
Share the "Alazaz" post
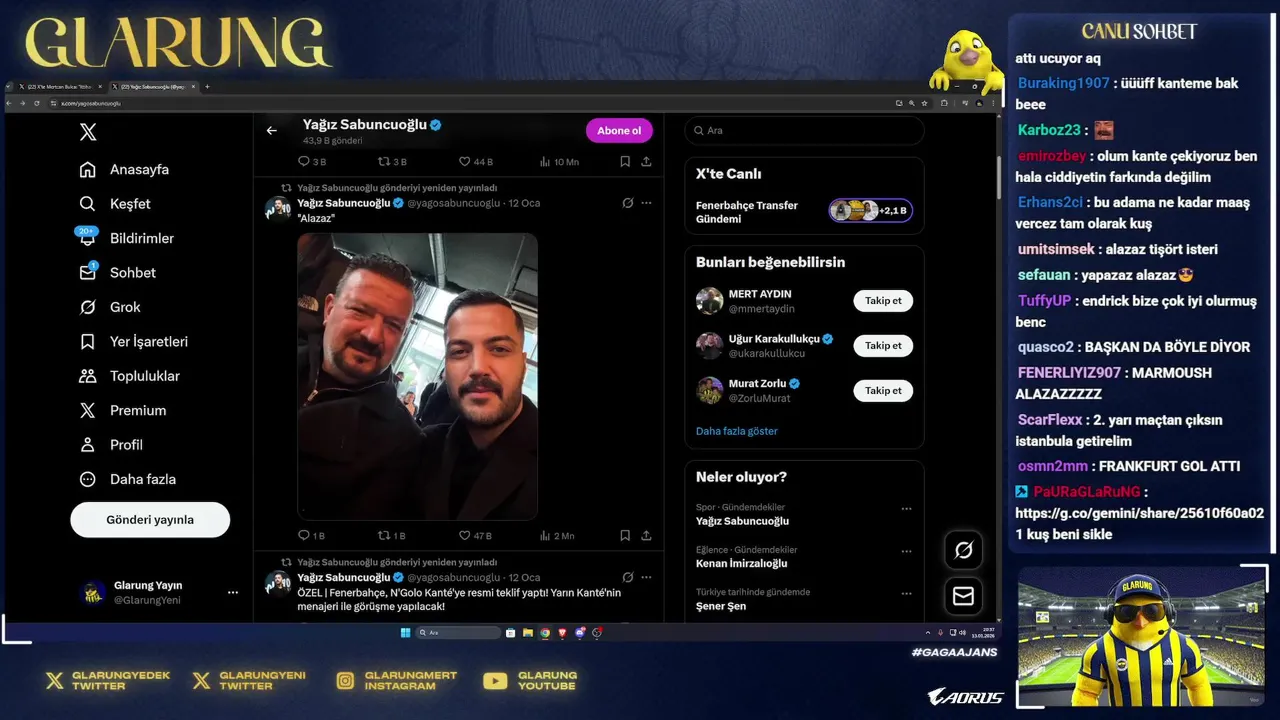[646, 535]
